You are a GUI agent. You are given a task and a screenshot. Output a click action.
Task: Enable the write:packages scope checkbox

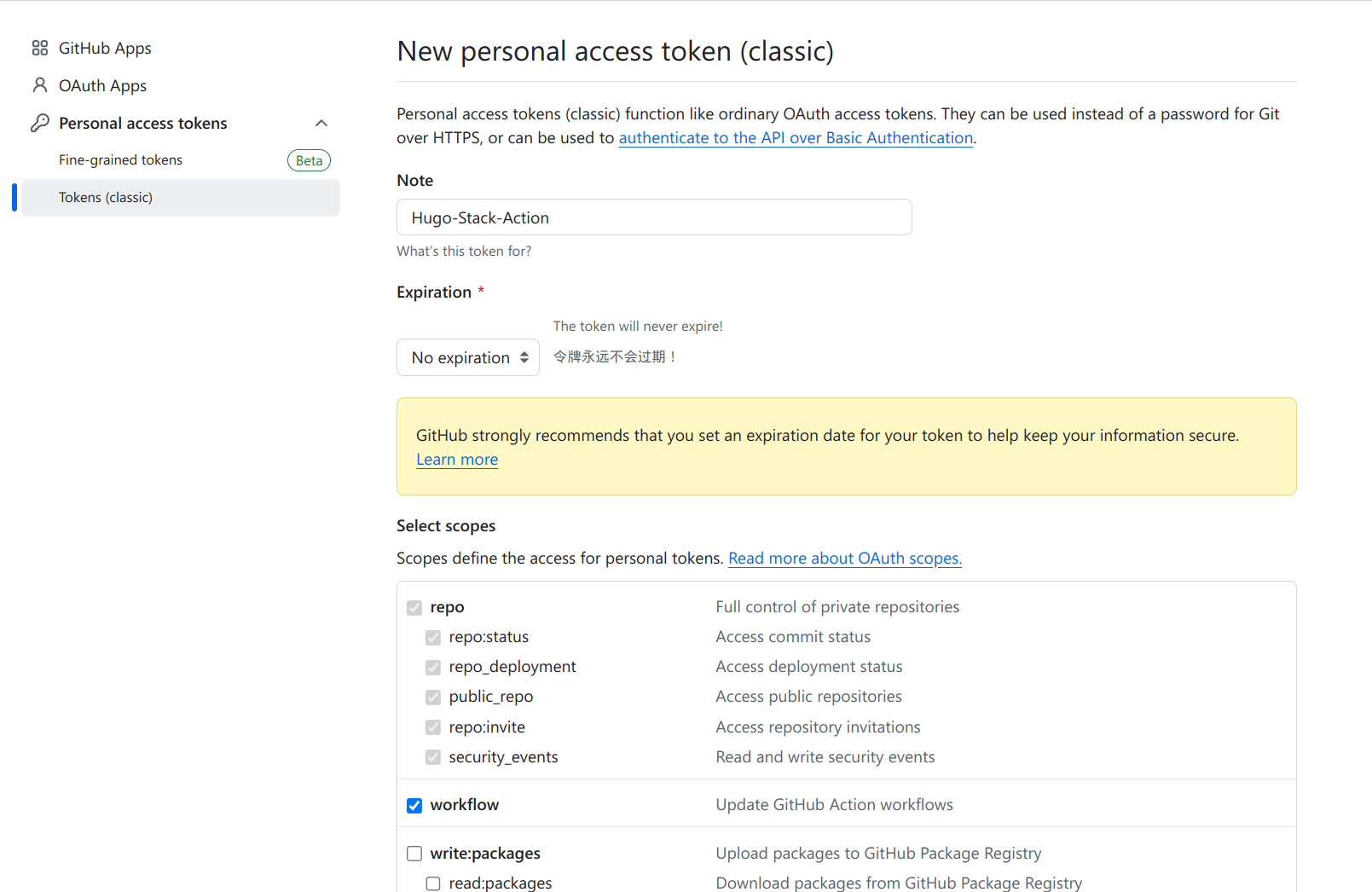(x=414, y=854)
